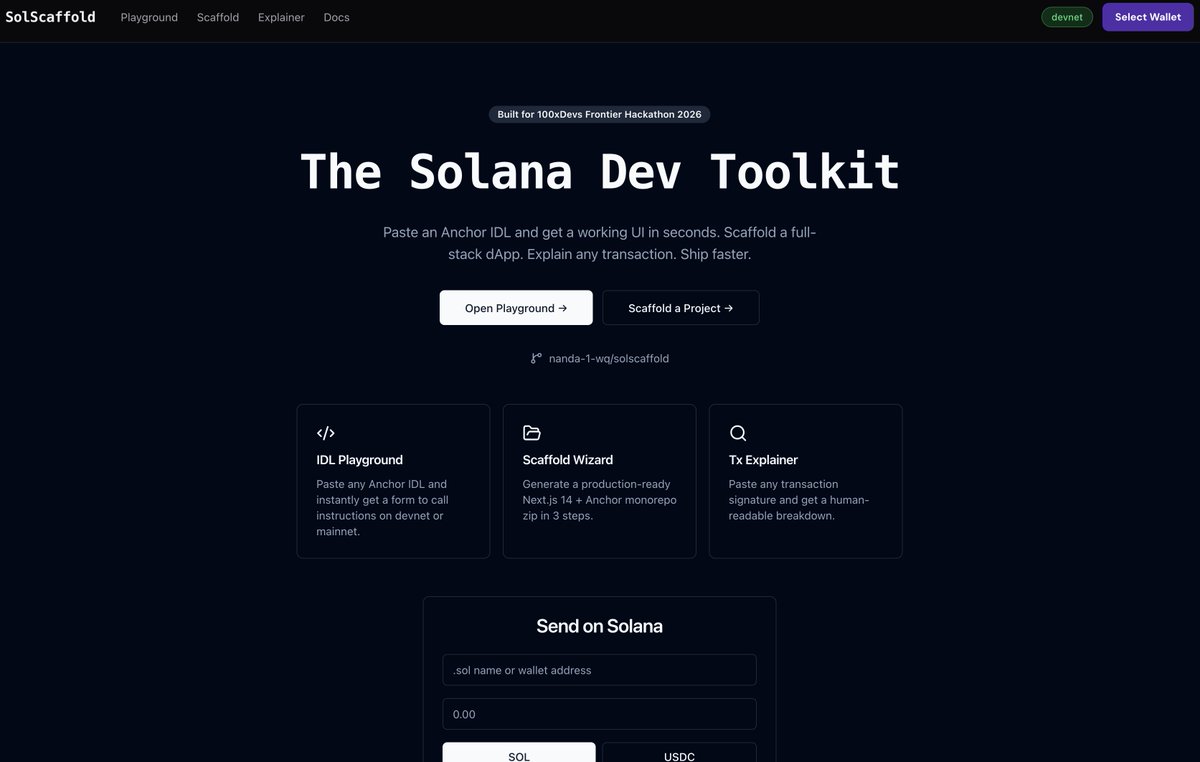Click Scaffold a Project button

(x=681, y=308)
